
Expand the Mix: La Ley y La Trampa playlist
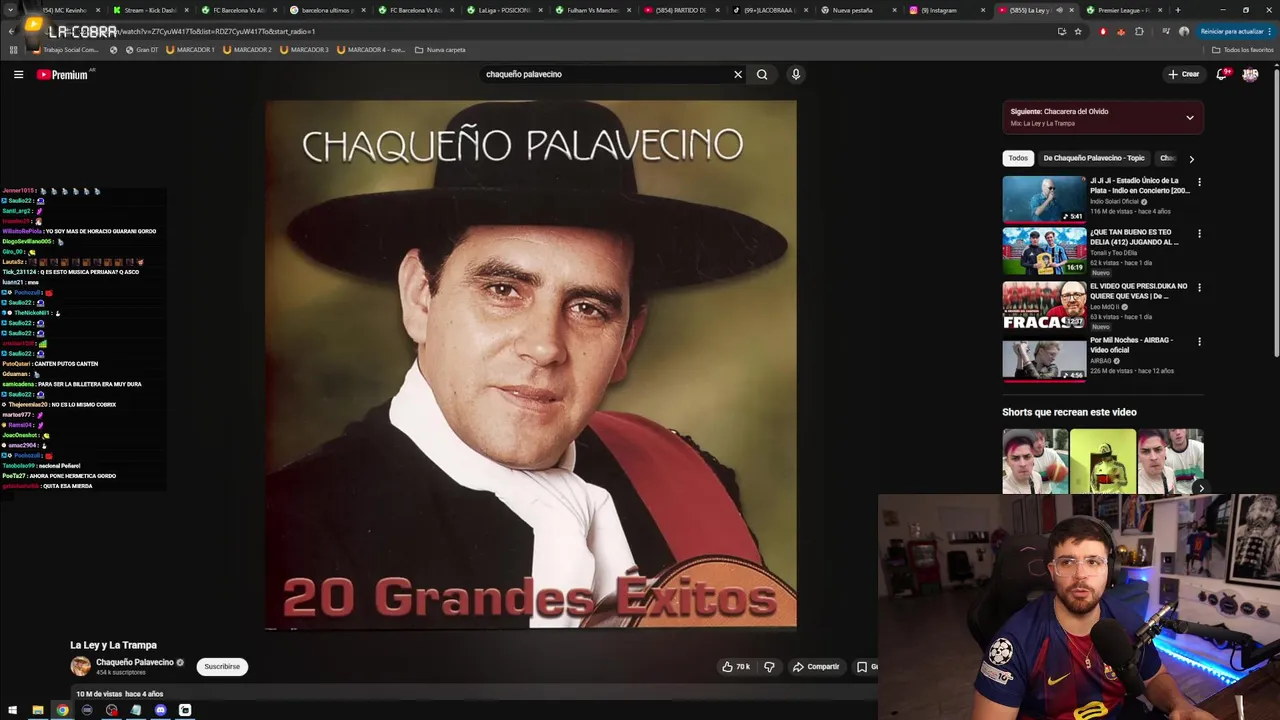1189,117
